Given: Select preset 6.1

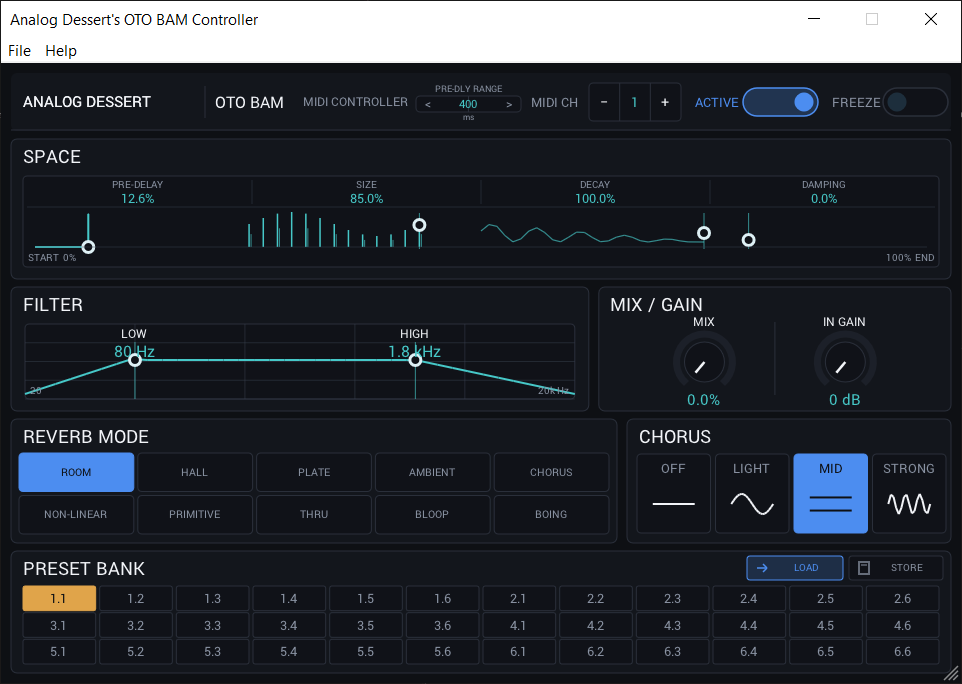Looking at the screenshot, I should click(x=519, y=652).
